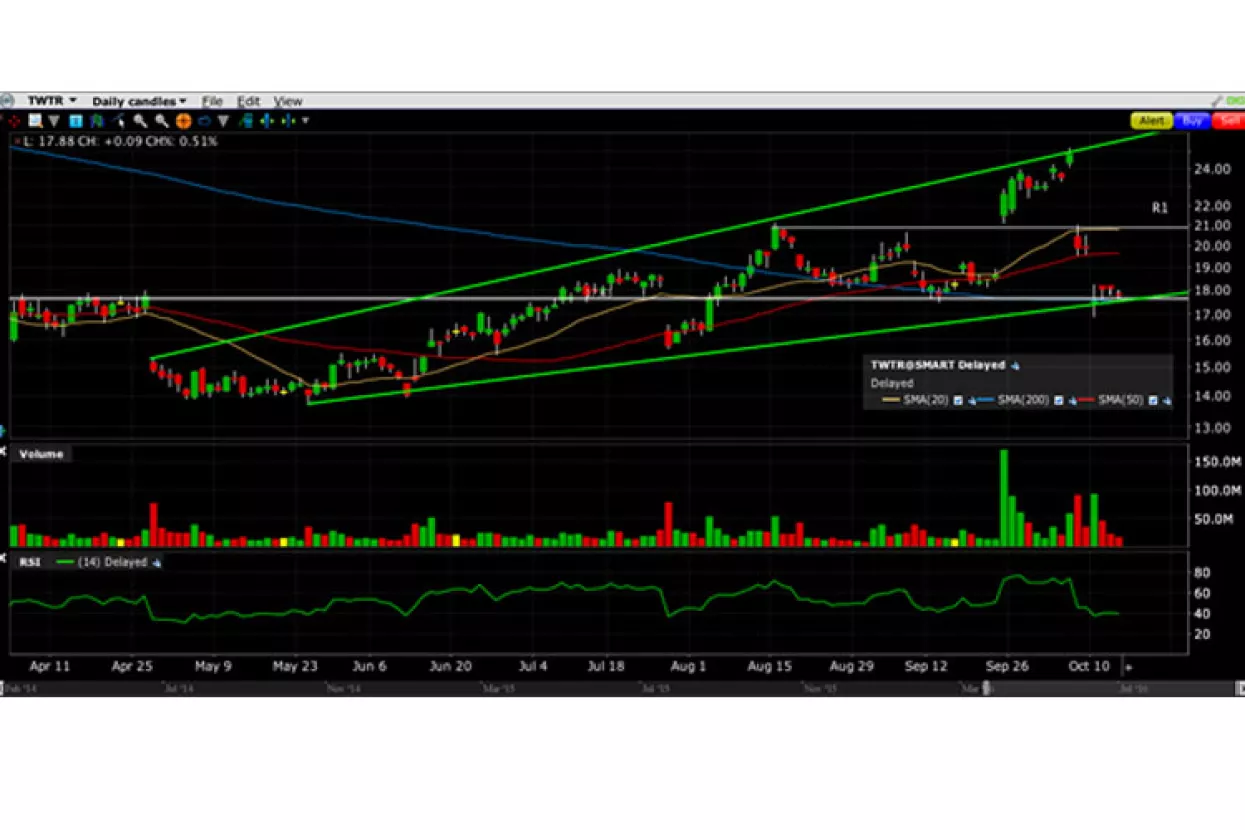This screenshot has height=830, width=1245.
Task: Click the plus sign right of date axis
Action: (1128, 666)
